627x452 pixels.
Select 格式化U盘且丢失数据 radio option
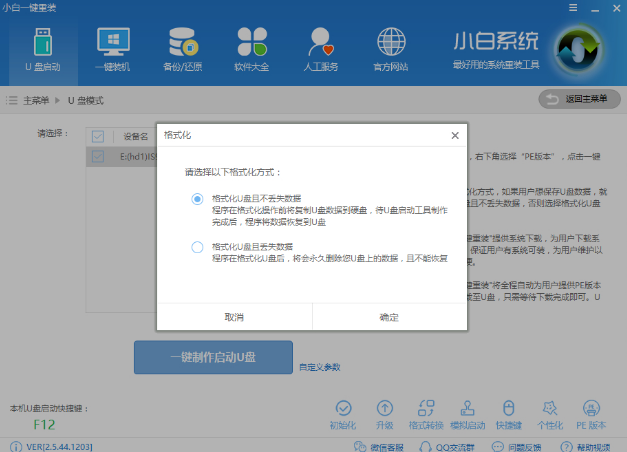tap(197, 247)
